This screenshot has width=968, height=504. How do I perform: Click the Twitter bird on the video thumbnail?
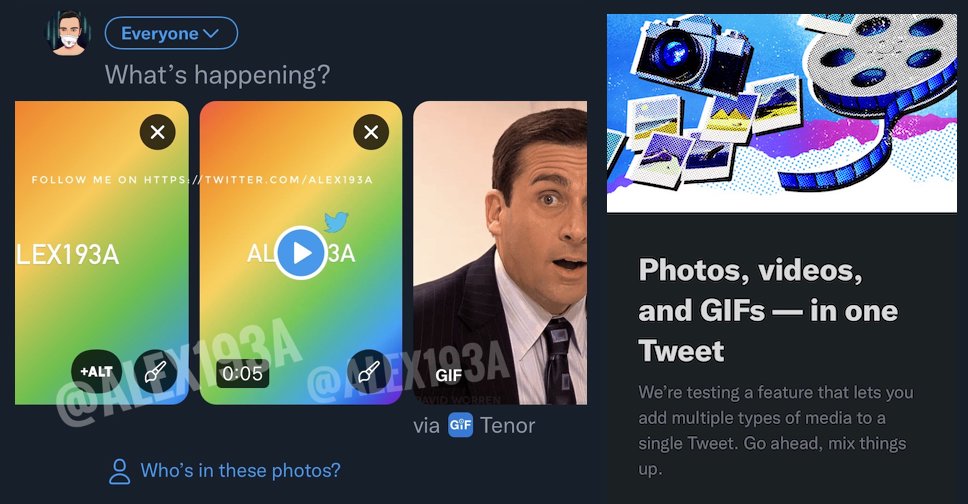click(x=334, y=222)
